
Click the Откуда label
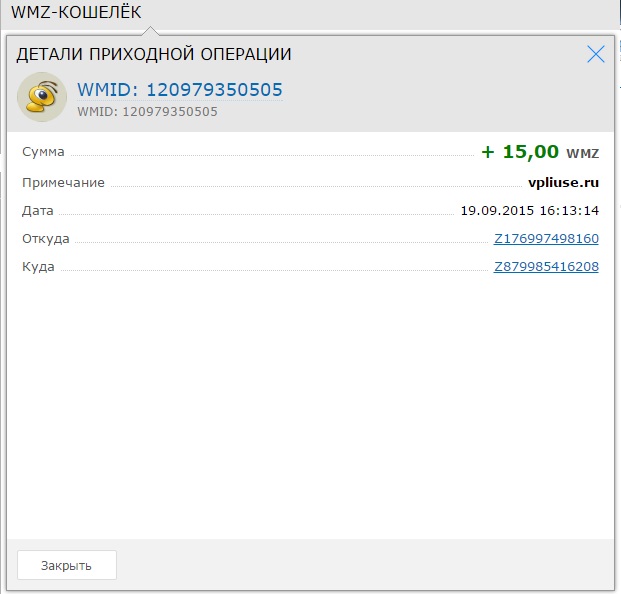pos(46,239)
